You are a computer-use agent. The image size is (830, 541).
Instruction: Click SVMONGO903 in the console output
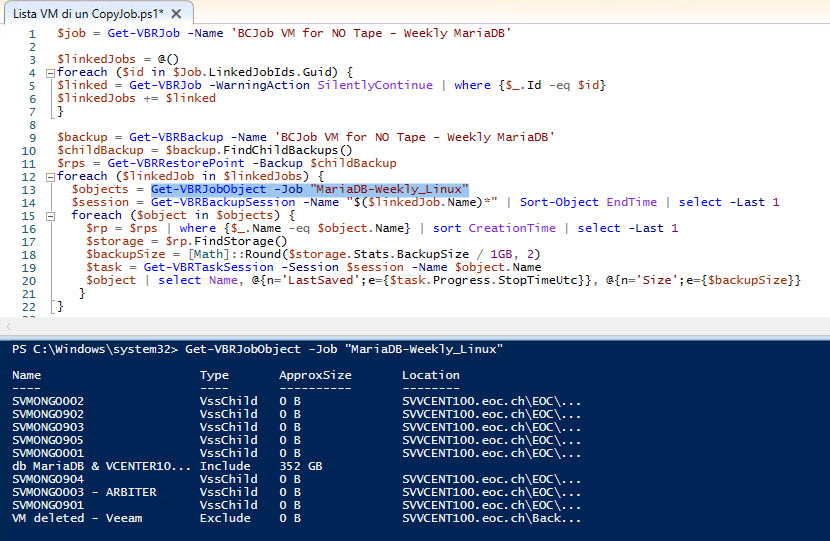click(x=48, y=427)
